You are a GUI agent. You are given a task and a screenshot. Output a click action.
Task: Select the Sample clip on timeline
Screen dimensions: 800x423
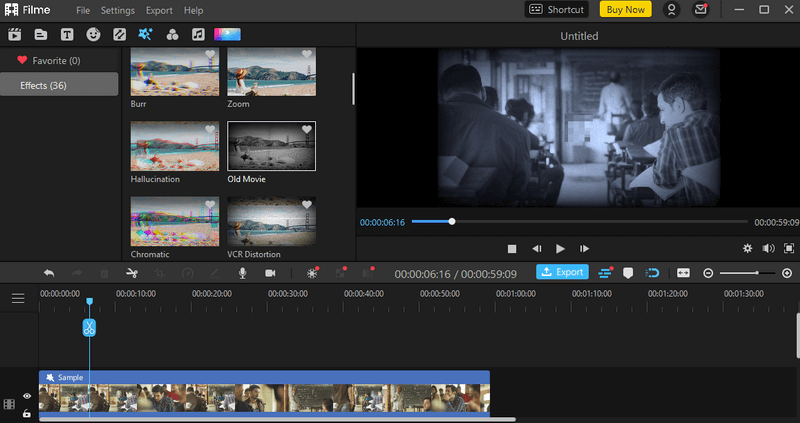click(x=264, y=392)
